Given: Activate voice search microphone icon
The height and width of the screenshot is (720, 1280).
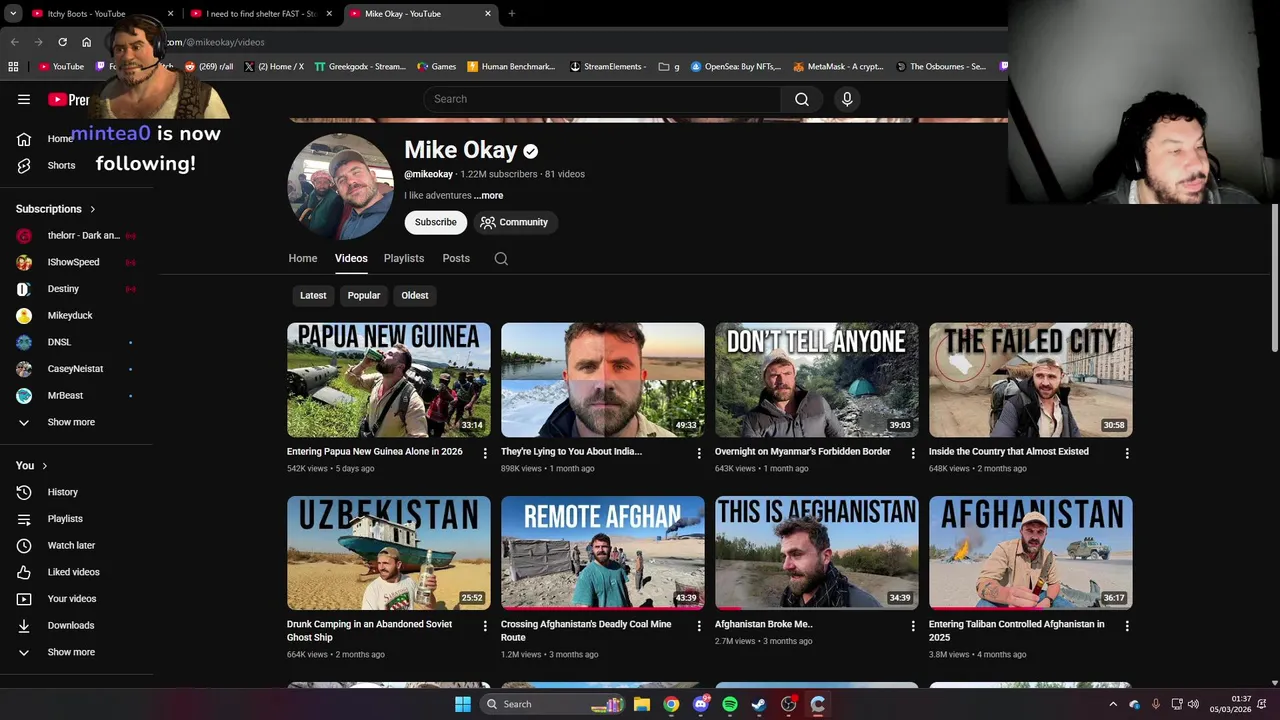Looking at the screenshot, I should (847, 99).
